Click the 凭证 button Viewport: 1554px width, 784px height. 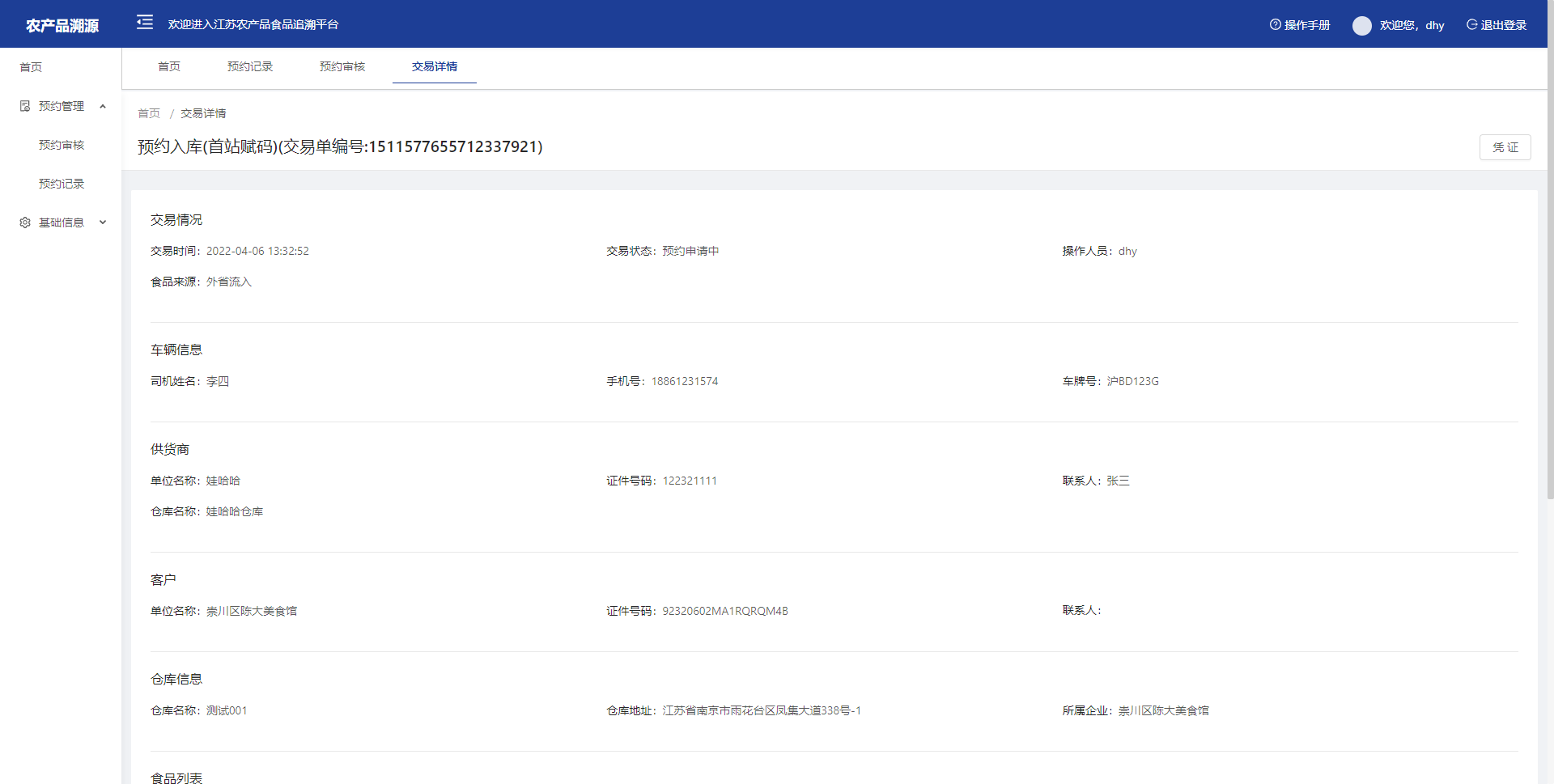click(1505, 147)
